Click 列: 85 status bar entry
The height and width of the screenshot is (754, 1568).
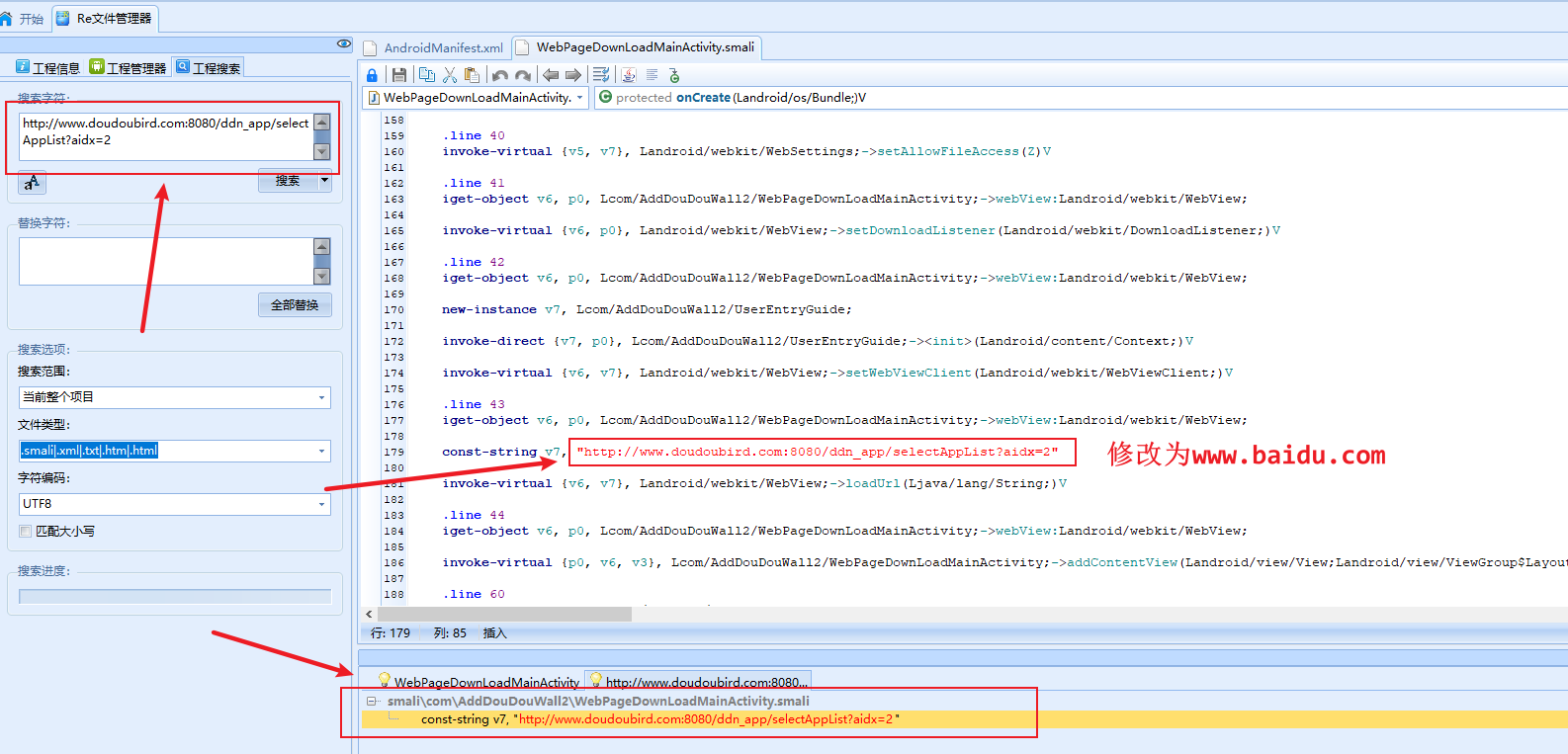point(450,632)
